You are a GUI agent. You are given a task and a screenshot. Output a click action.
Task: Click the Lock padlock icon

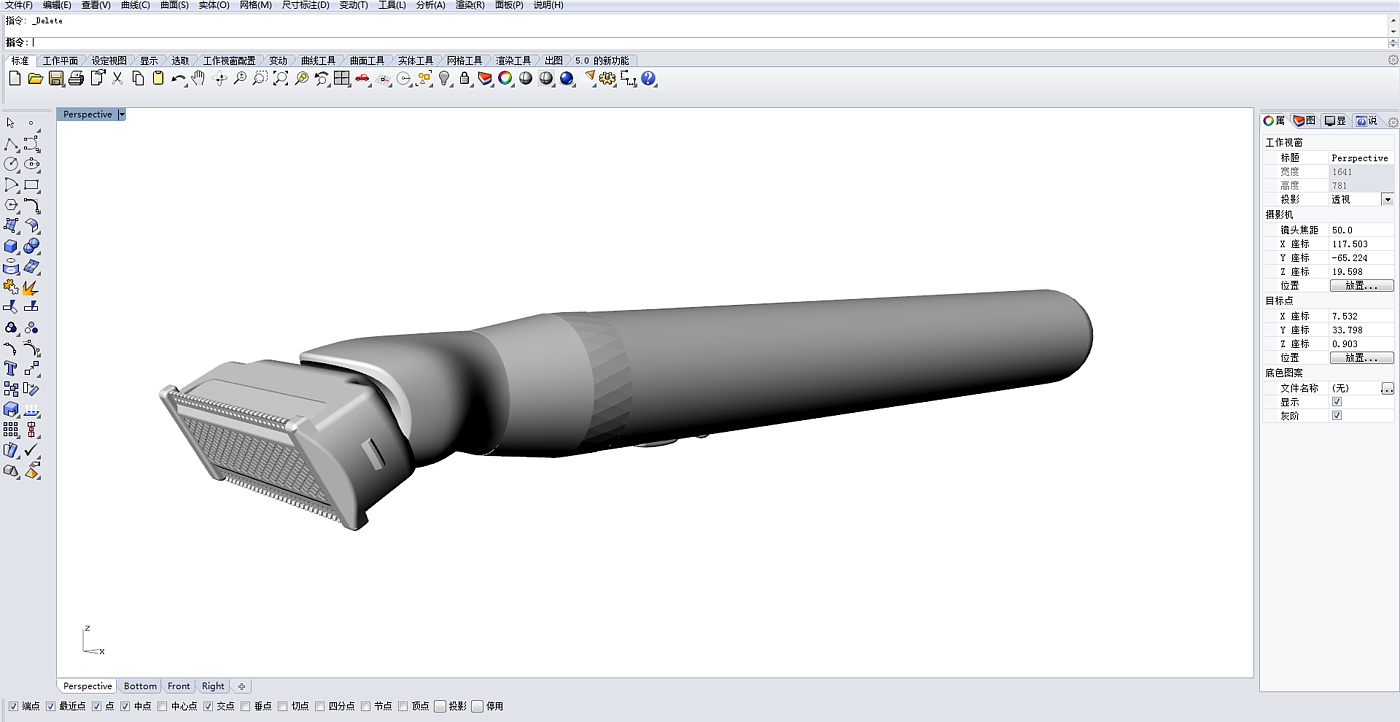(465, 78)
